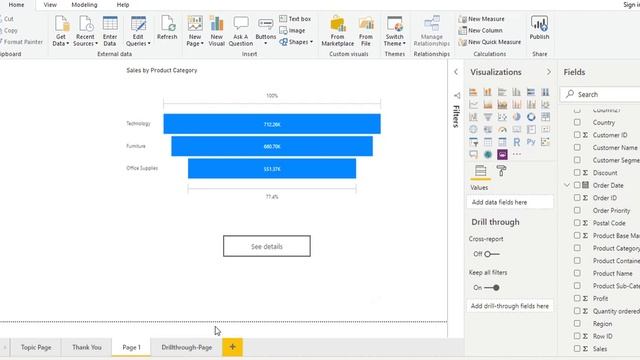
Task: Toggle Cross-report drill through switch
Action: pyautogui.click(x=491, y=254)
